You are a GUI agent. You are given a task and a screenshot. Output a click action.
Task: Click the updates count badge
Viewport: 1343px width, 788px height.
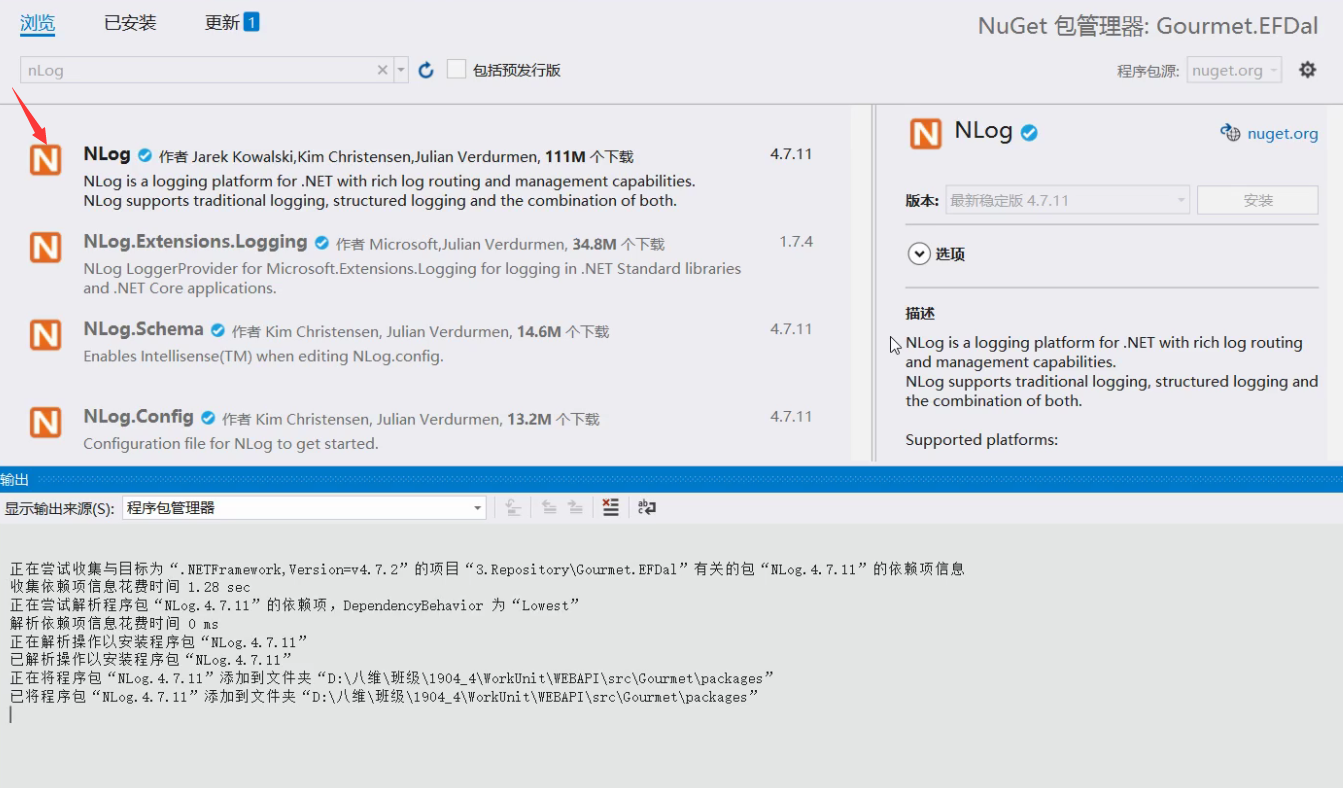pos(252,21)
